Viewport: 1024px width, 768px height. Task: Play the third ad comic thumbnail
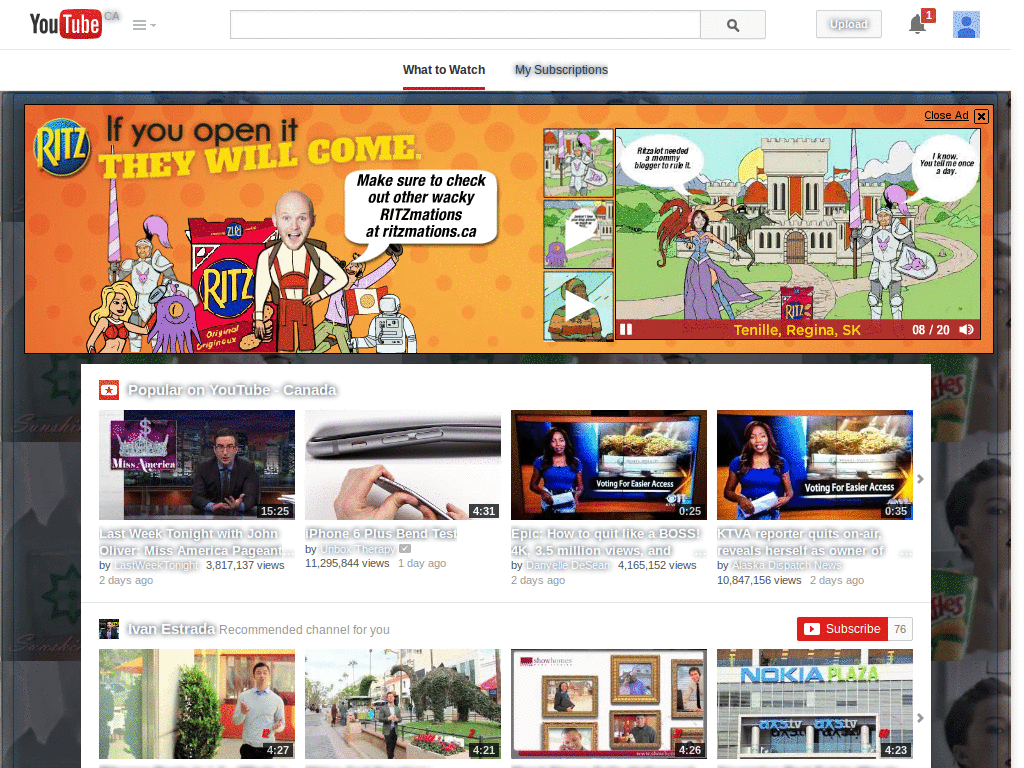coord(578,306)
